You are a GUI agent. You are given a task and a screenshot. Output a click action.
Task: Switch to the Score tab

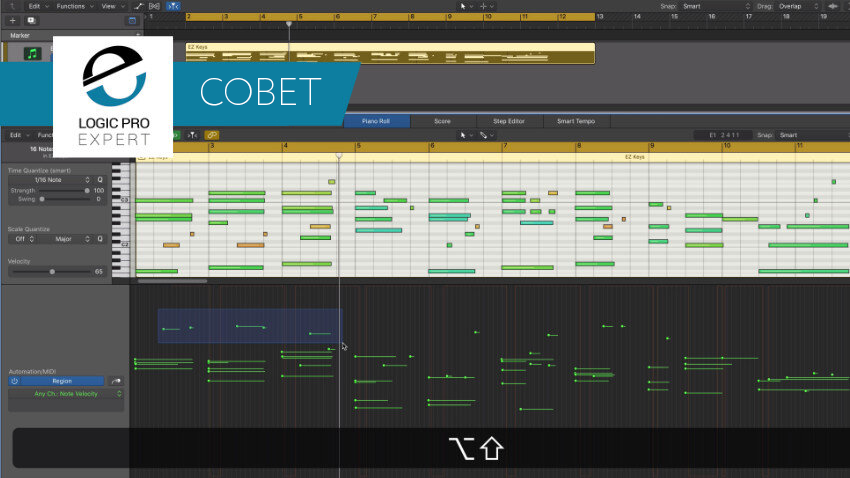click(442, 121)
